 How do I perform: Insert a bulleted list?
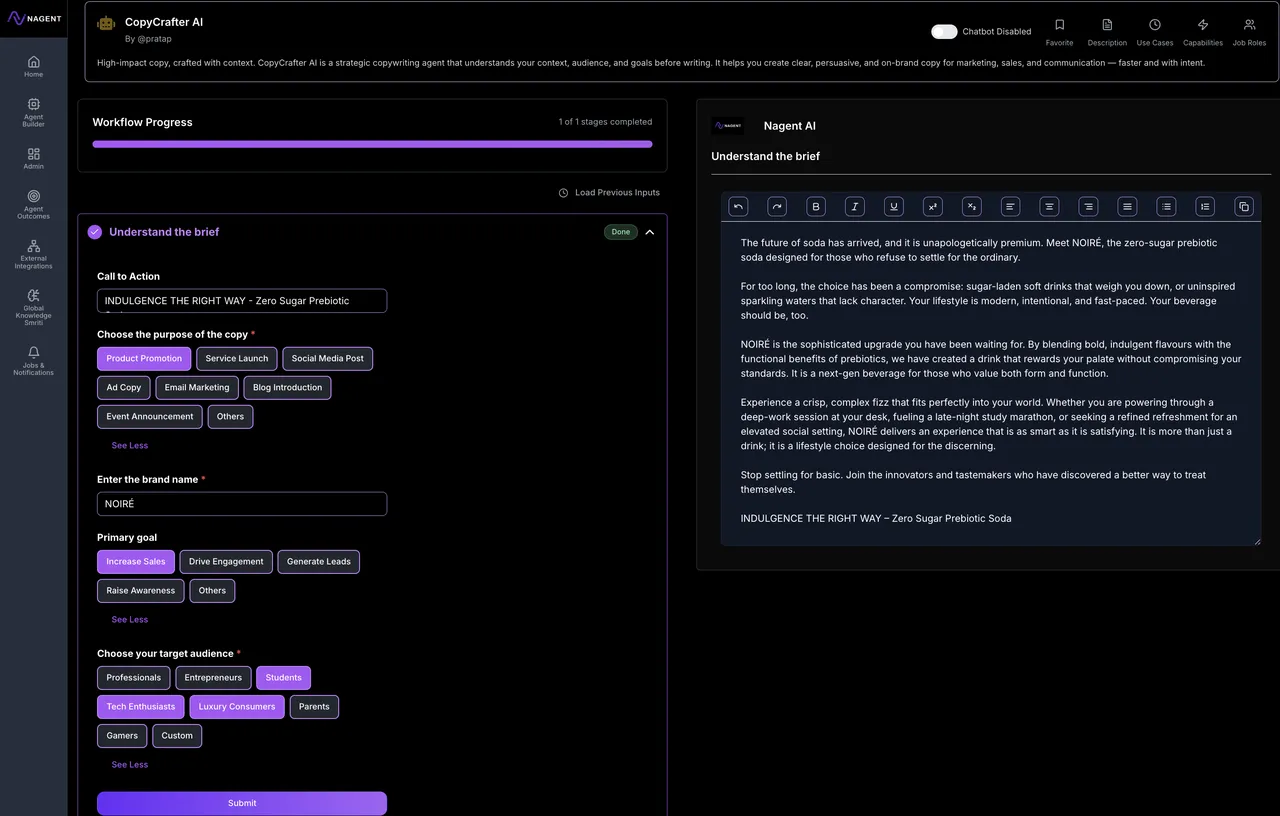pos(1166,206)
